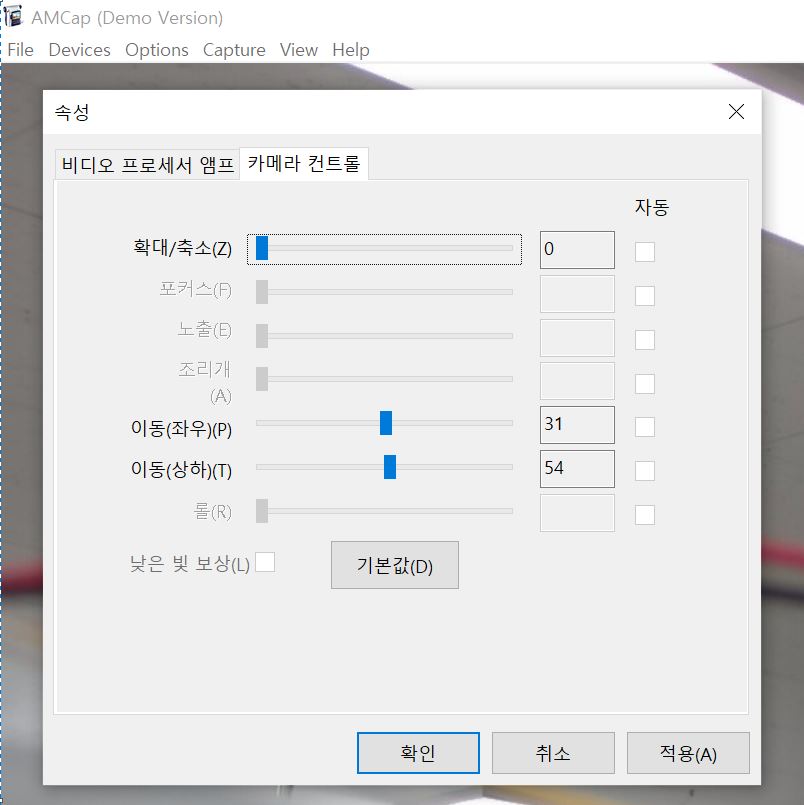Screen dimensions: 804x805
Task: Open the Help menu
Action: (351, 50)
